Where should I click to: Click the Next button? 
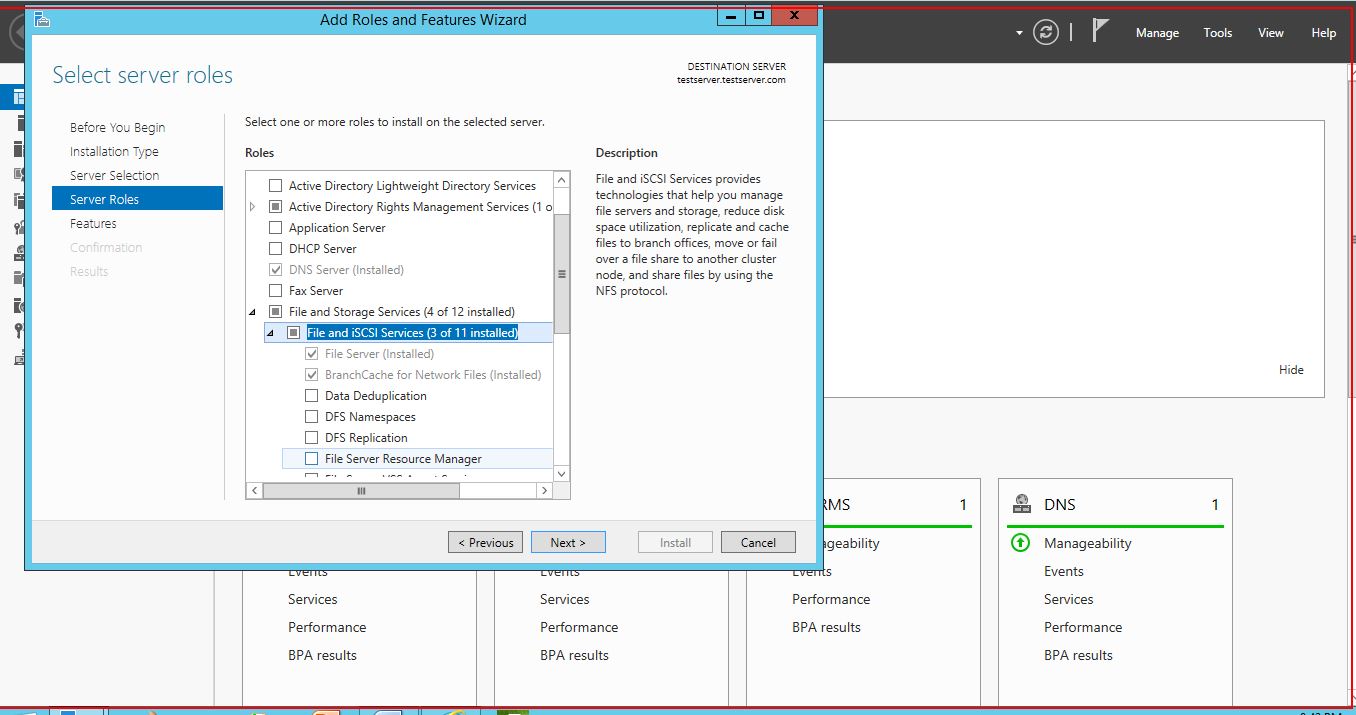click(567, 542)
